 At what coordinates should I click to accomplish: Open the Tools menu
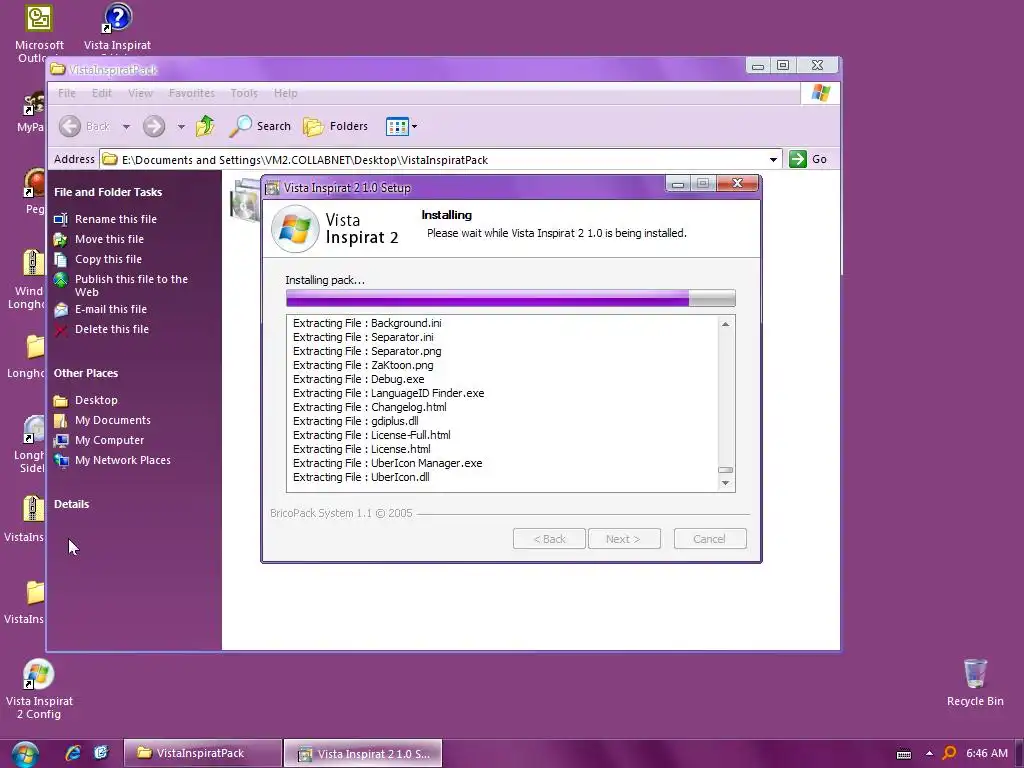coord(244,93)
